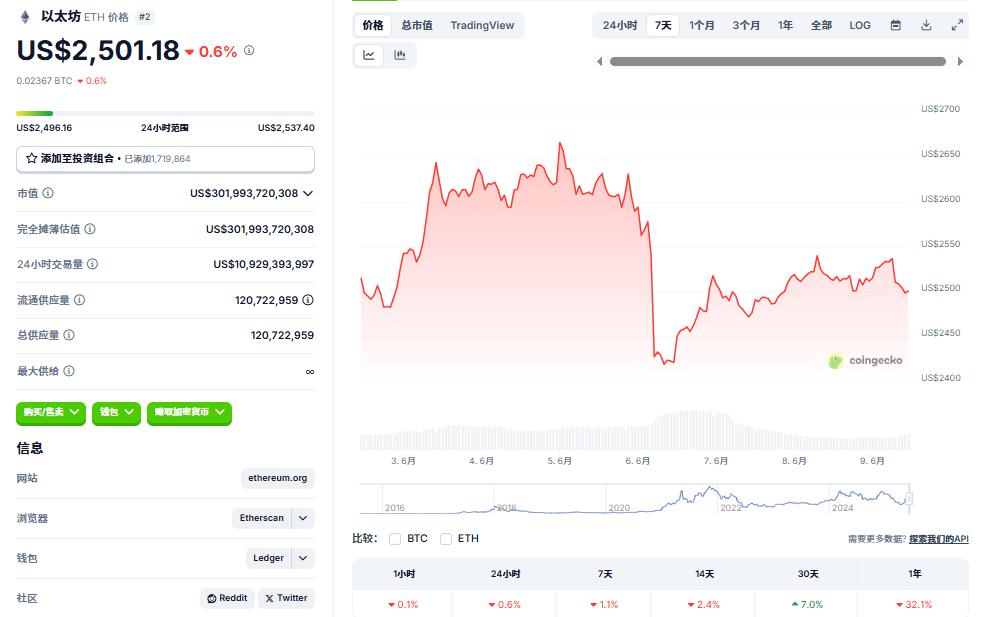Show 24-hour trading volume info icon
The height and width of the screenshot is (617, 983).
[x=92, y=264]
